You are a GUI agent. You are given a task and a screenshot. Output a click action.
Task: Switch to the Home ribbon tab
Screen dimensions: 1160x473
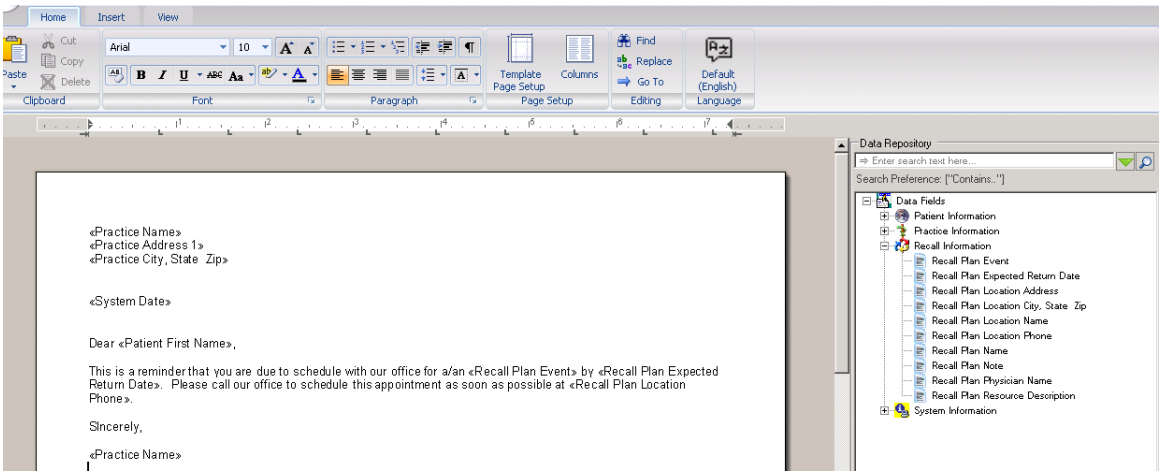[53, 16]
